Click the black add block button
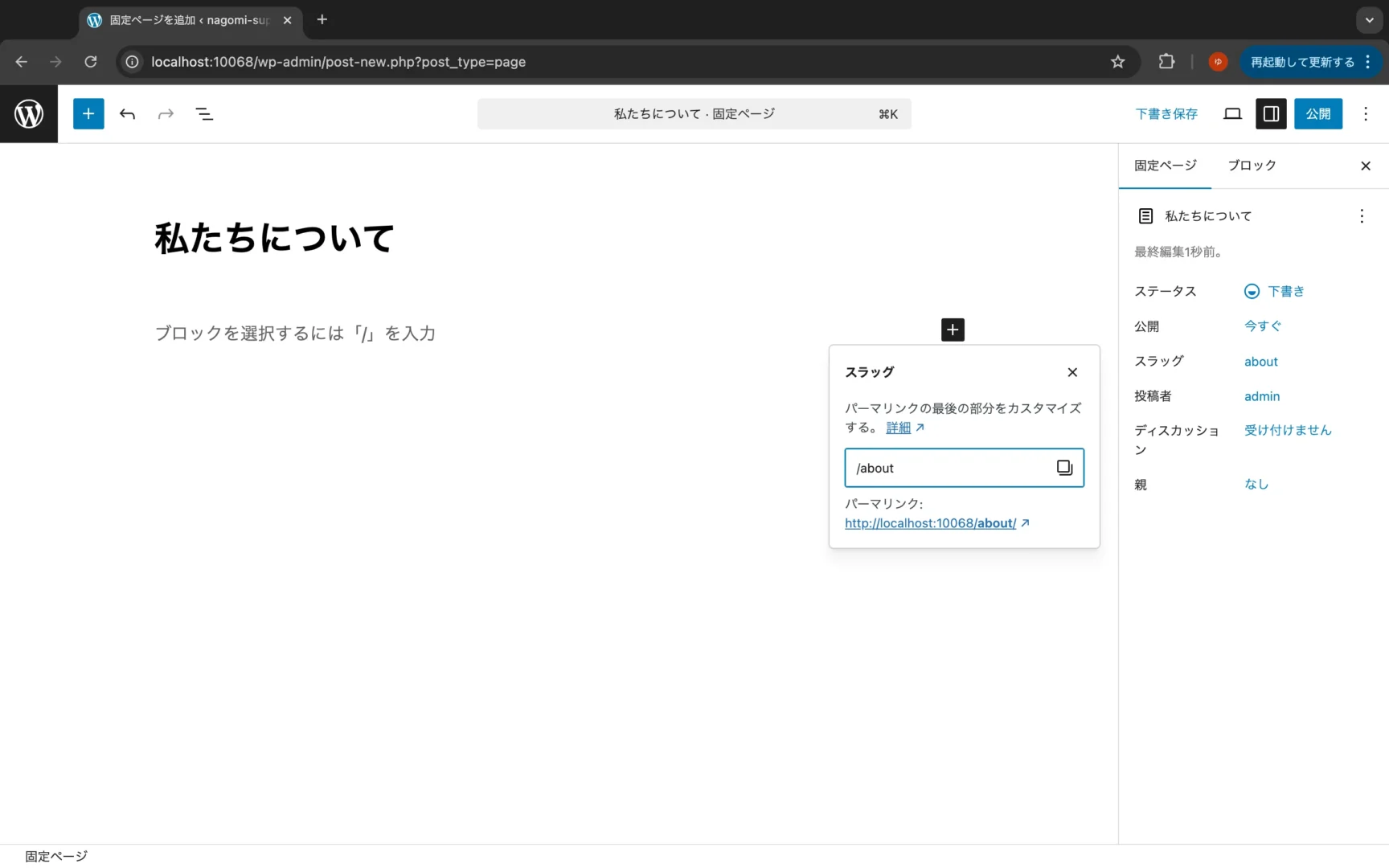This screenshot has width=1389, height=868. coord(953,330)
